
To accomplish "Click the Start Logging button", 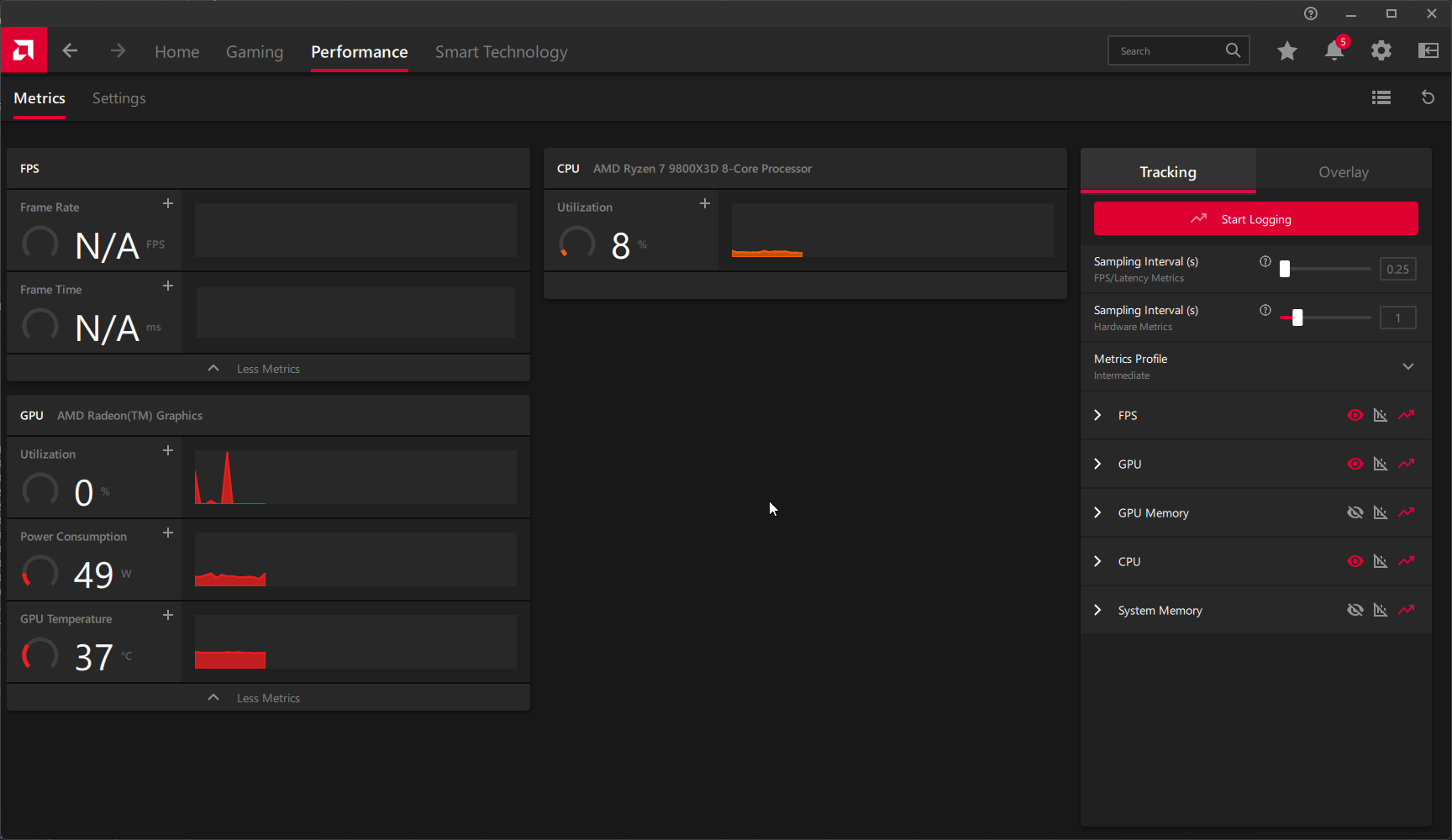I will point(1255,219).
